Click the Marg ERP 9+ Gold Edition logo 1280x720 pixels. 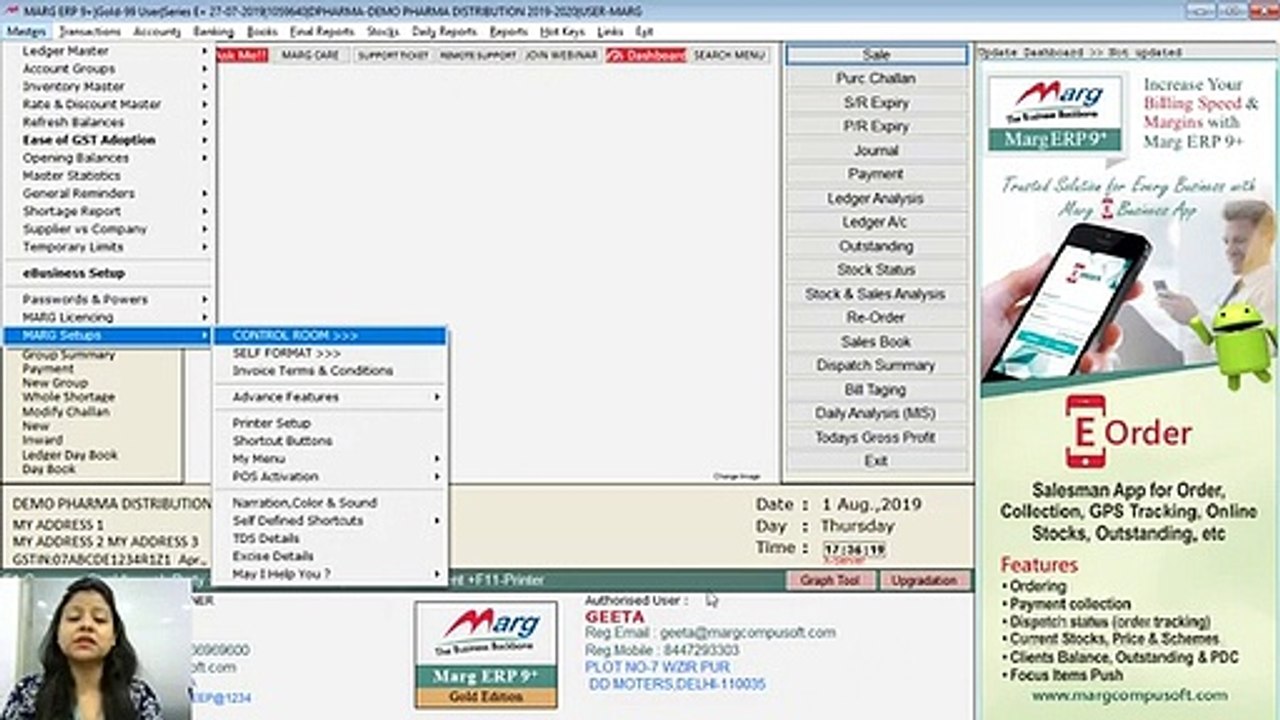click(486, 654)
